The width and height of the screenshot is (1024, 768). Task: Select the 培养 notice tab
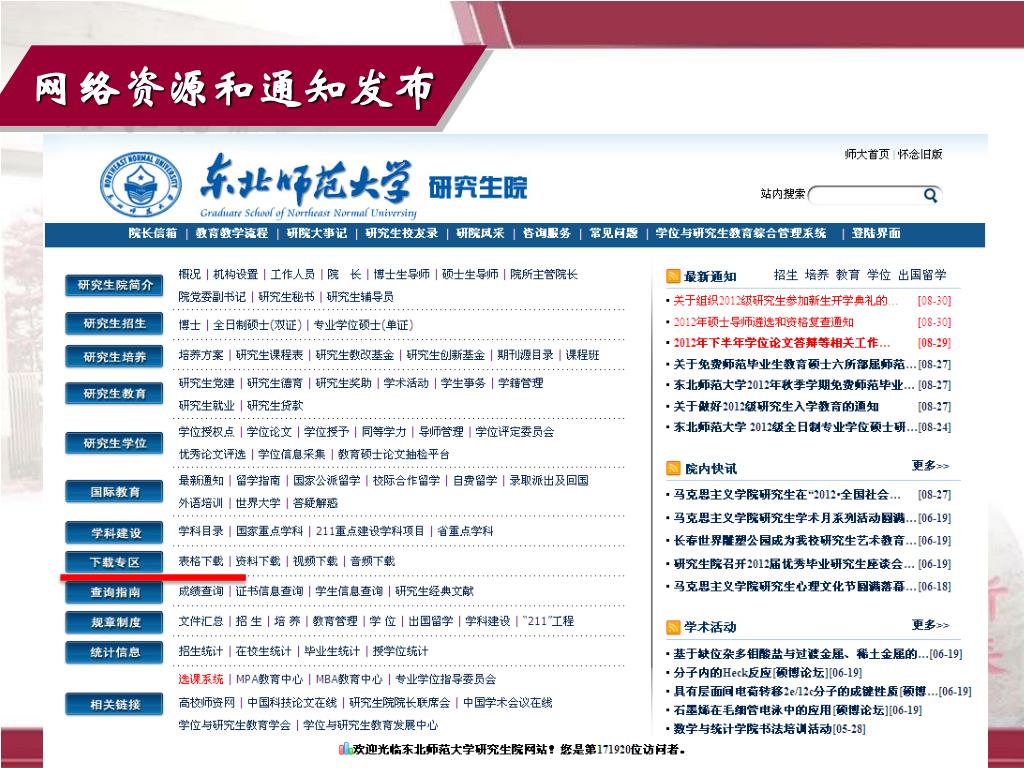pos(816,275)
